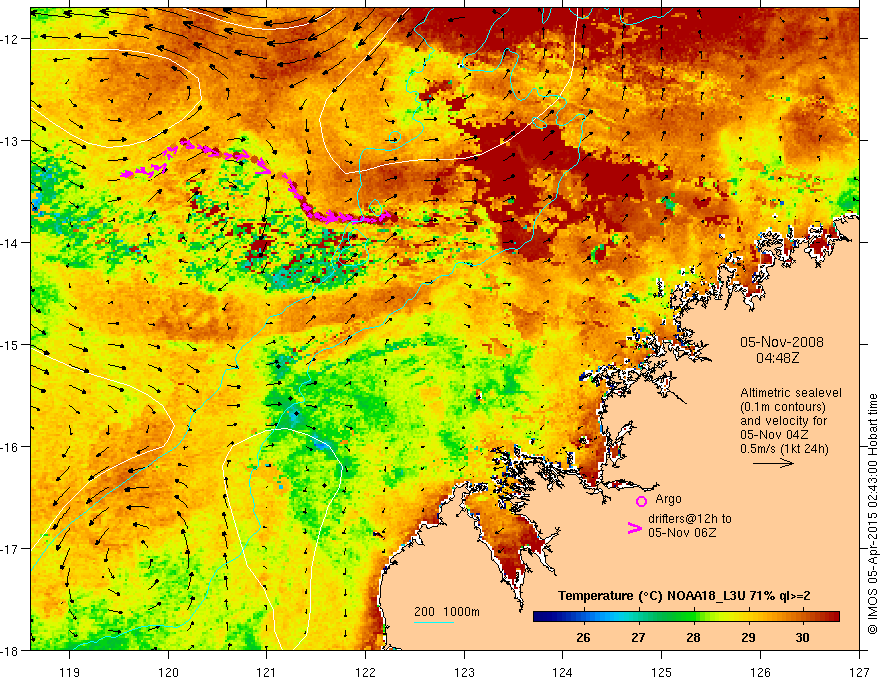Click the cyan 200 1000m isobath legend line
The height and width of the screenshot is (680, 880).
pos(434,622)
